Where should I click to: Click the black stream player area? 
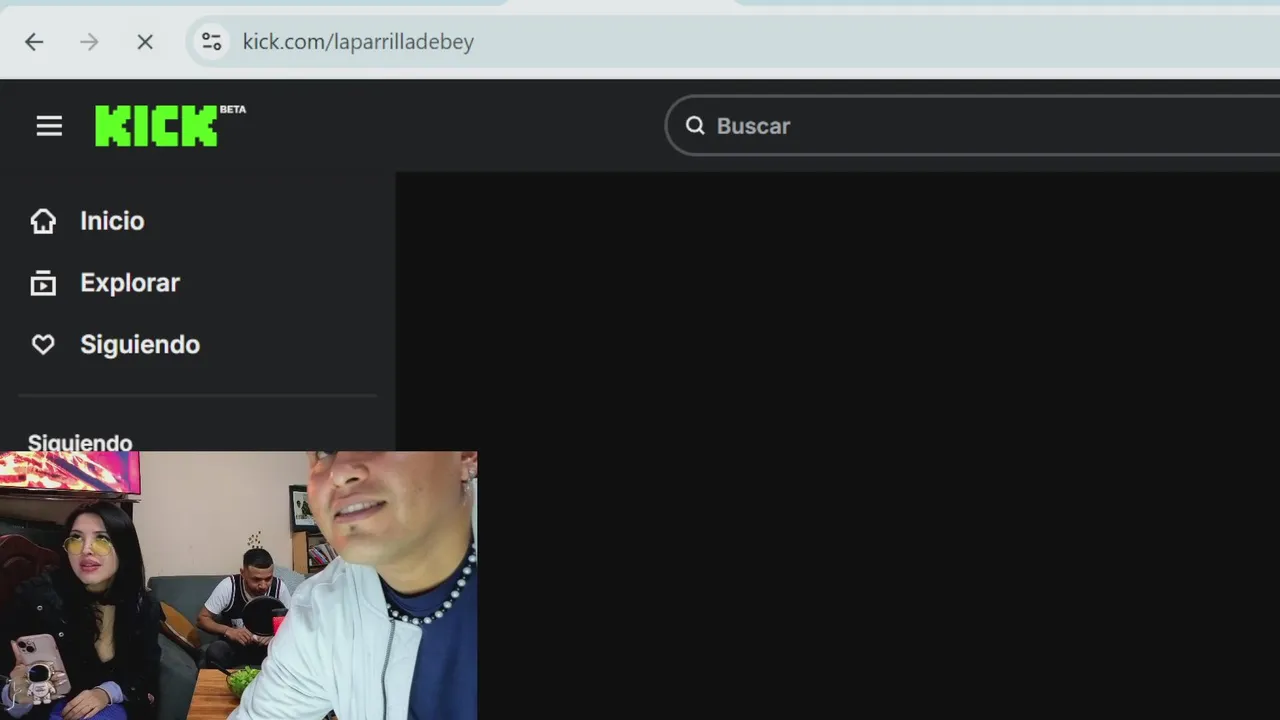(x=838, y=446)
